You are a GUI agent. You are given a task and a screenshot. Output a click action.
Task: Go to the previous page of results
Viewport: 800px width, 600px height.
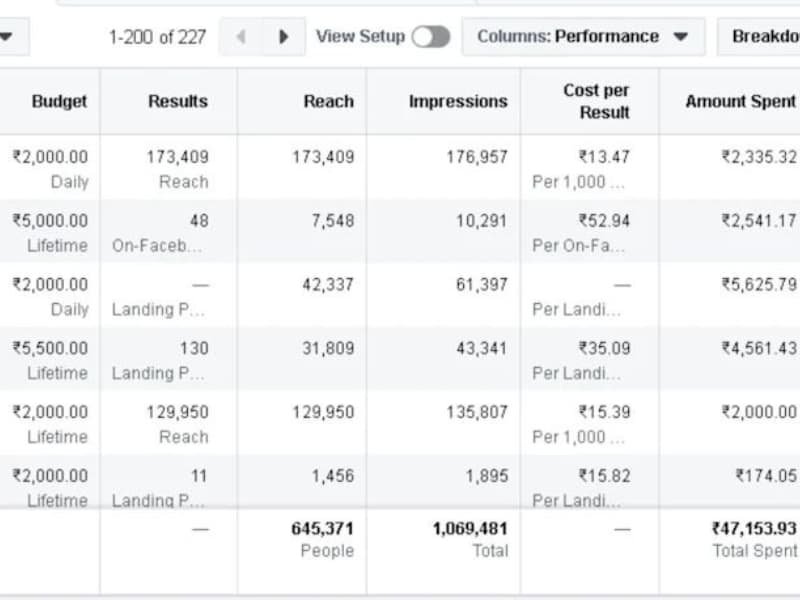pyautogui.click(x=240, y=37)
